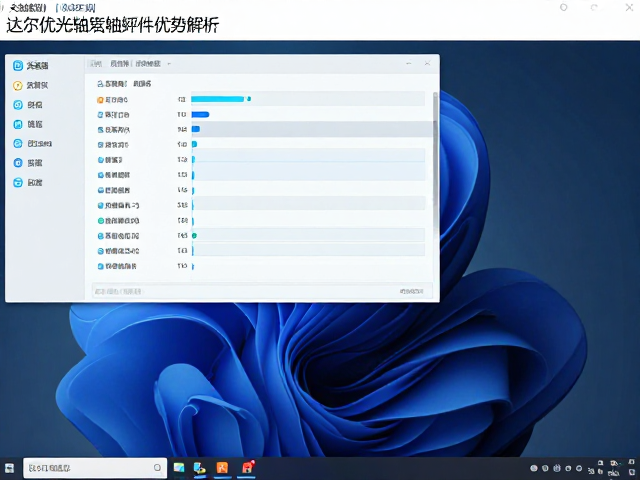Click the person icon above the list
Viewport: 640px width, 480px height.
[100, 84]
